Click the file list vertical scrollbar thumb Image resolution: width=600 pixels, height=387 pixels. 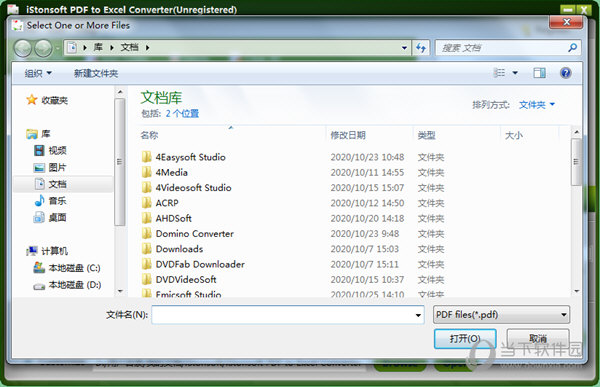(x=576, y=162)
